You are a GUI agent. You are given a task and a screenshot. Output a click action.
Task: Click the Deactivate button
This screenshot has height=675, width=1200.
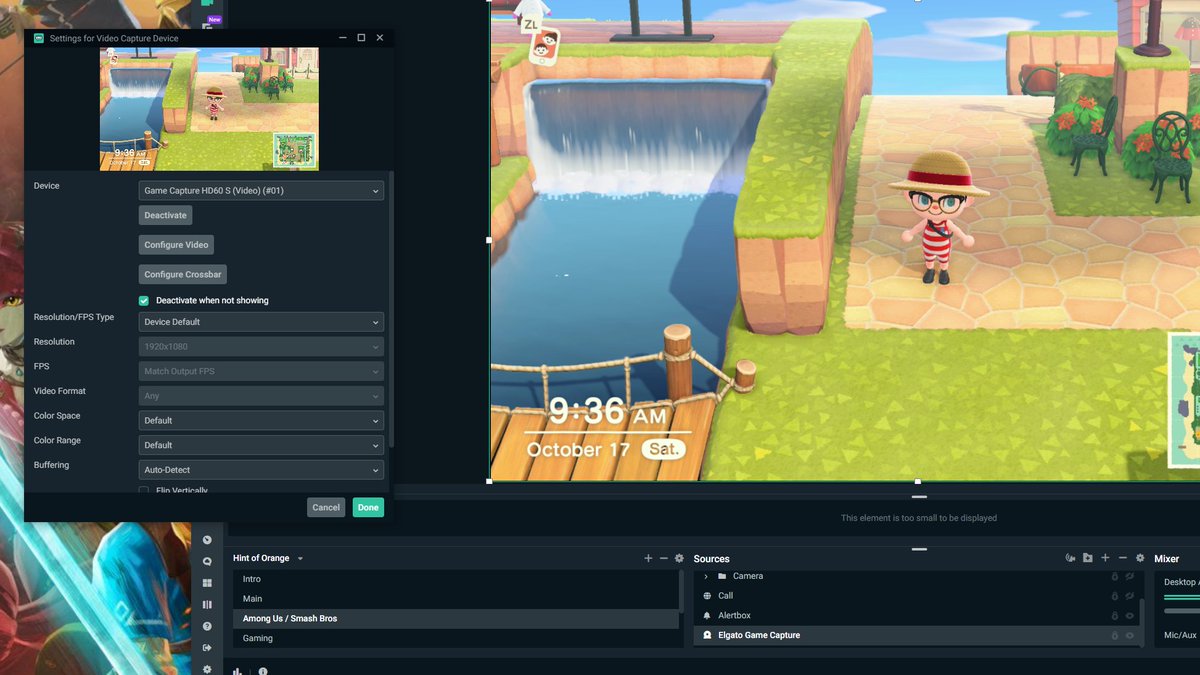165,215
